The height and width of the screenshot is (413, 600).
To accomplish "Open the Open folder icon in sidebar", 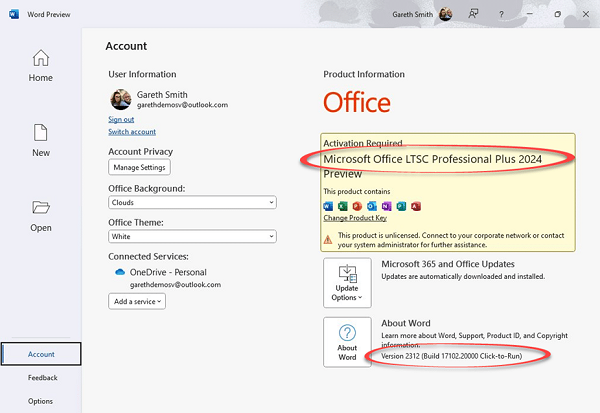I will [41, 207].
